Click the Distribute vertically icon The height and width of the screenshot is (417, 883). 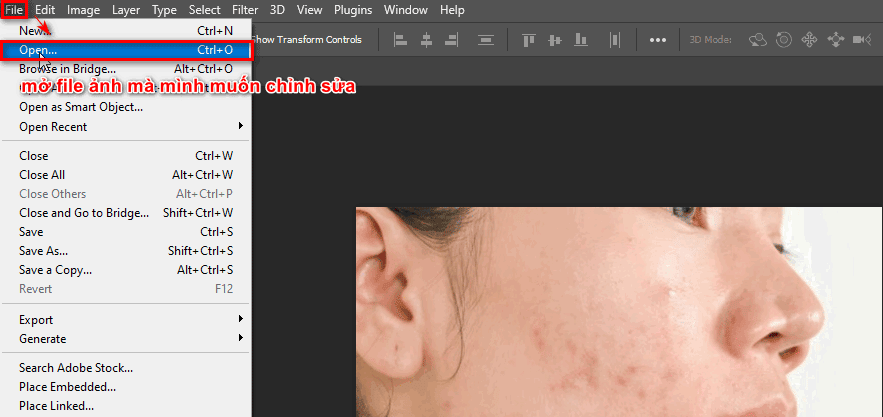485,40
